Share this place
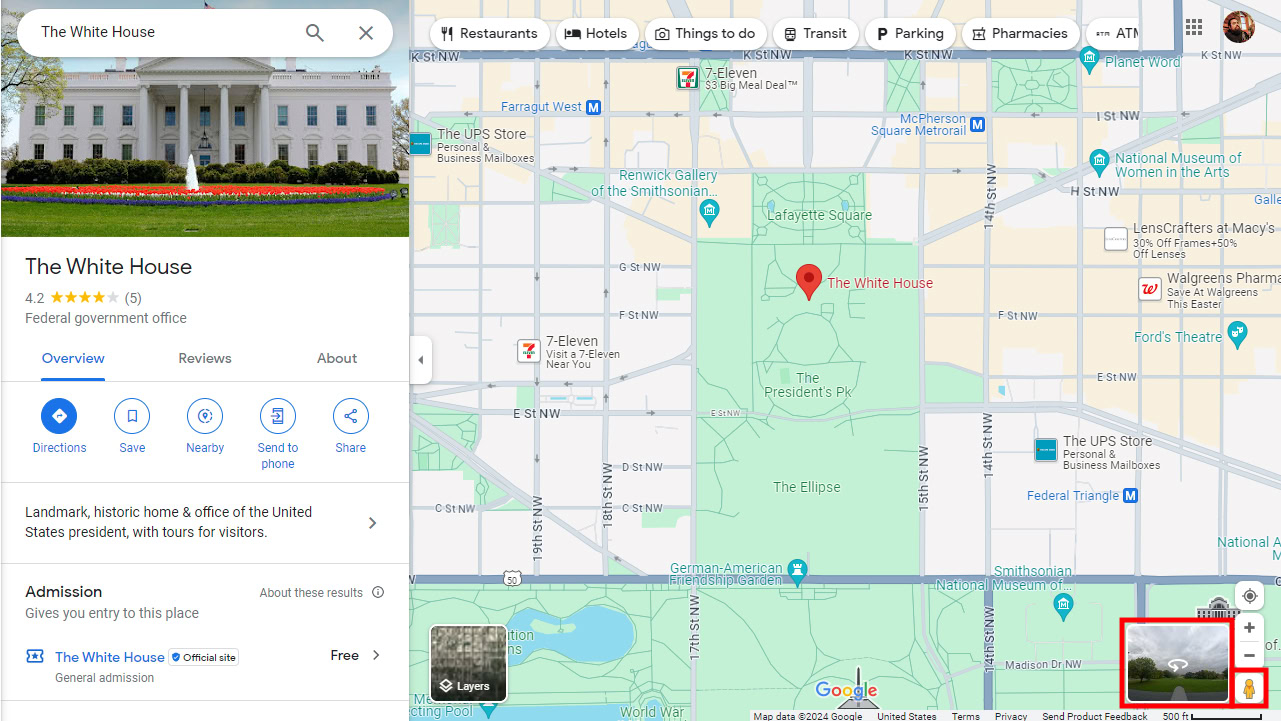 (x=350, y=416)
